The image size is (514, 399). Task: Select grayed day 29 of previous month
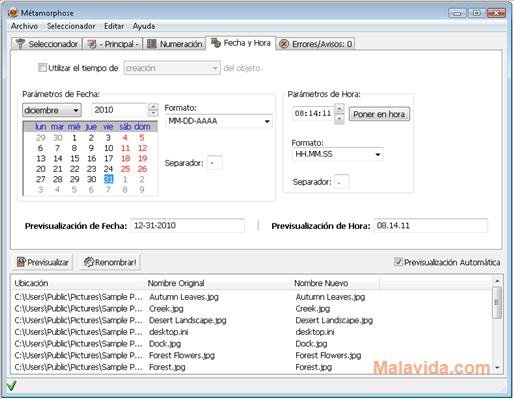tap(41, 138)
